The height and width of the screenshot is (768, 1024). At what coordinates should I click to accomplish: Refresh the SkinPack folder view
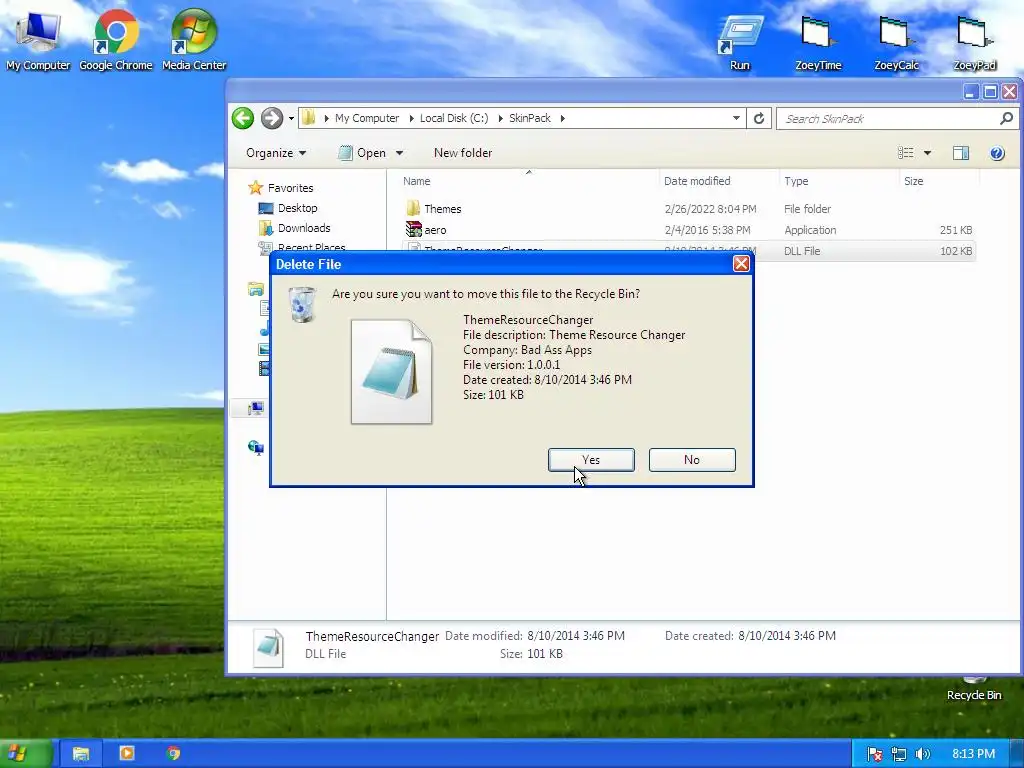coord(759,118)
